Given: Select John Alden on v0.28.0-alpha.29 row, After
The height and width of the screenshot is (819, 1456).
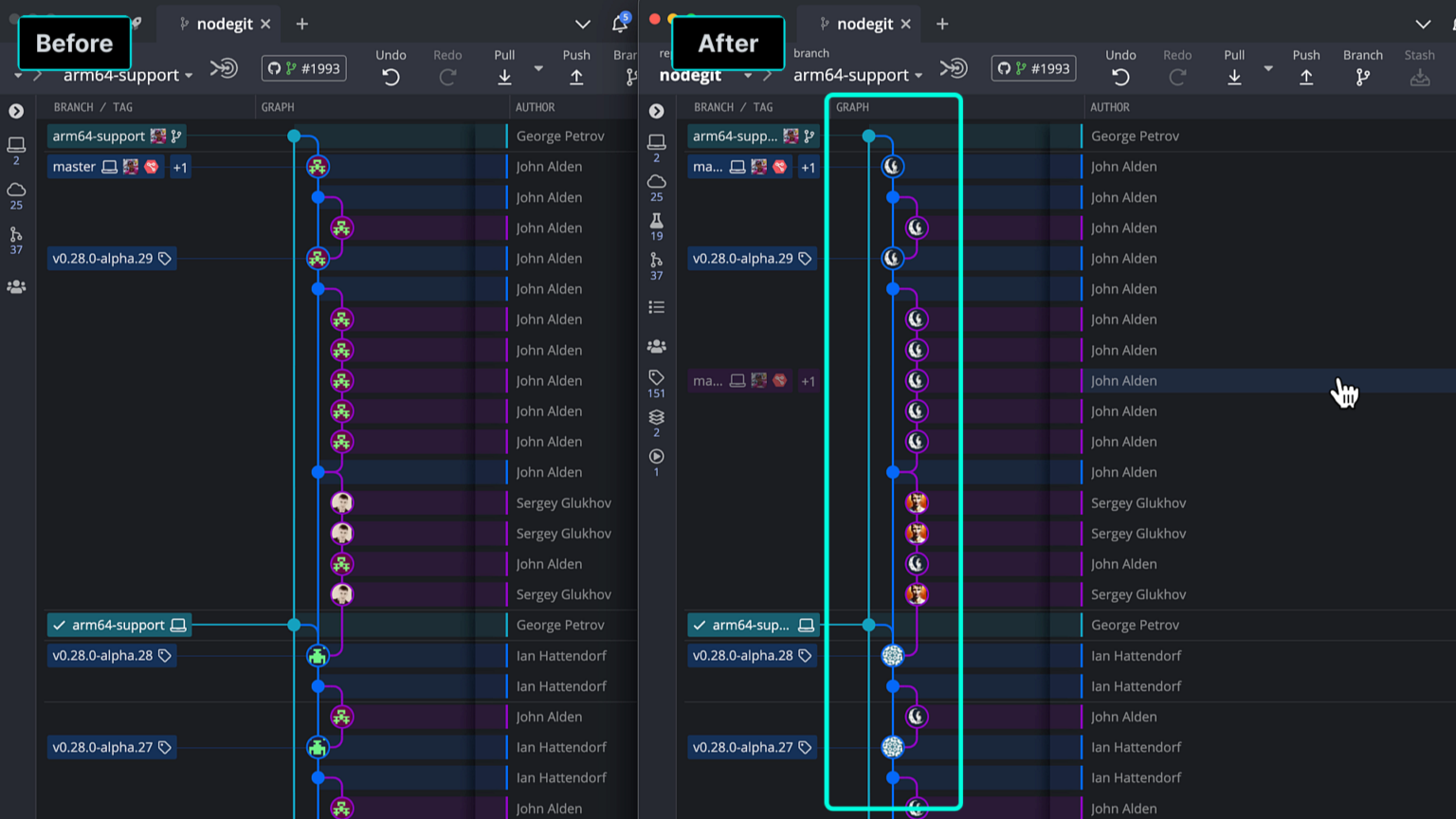Looking at the screenshot, I should click(x=1123, y=258).
